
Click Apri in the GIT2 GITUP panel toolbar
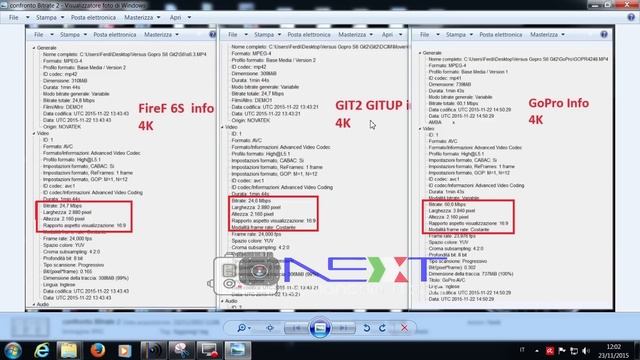click(x=387, y=35)
